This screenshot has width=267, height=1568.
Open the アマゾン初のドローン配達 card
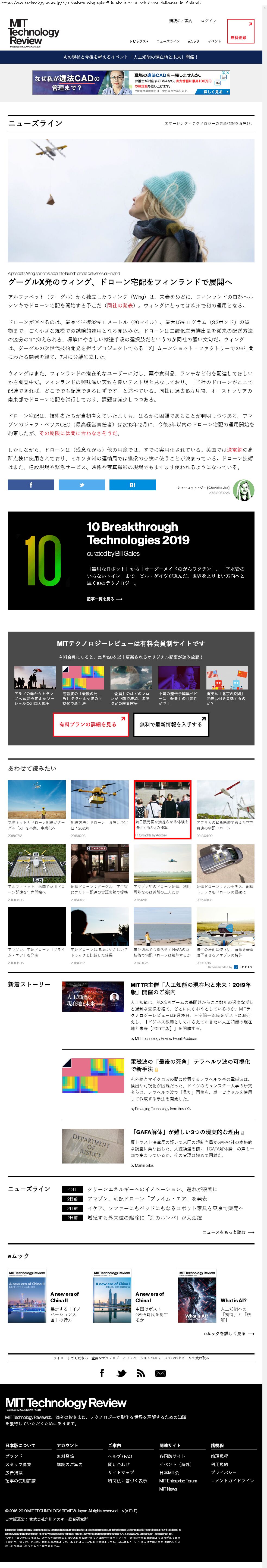(162, 873)
